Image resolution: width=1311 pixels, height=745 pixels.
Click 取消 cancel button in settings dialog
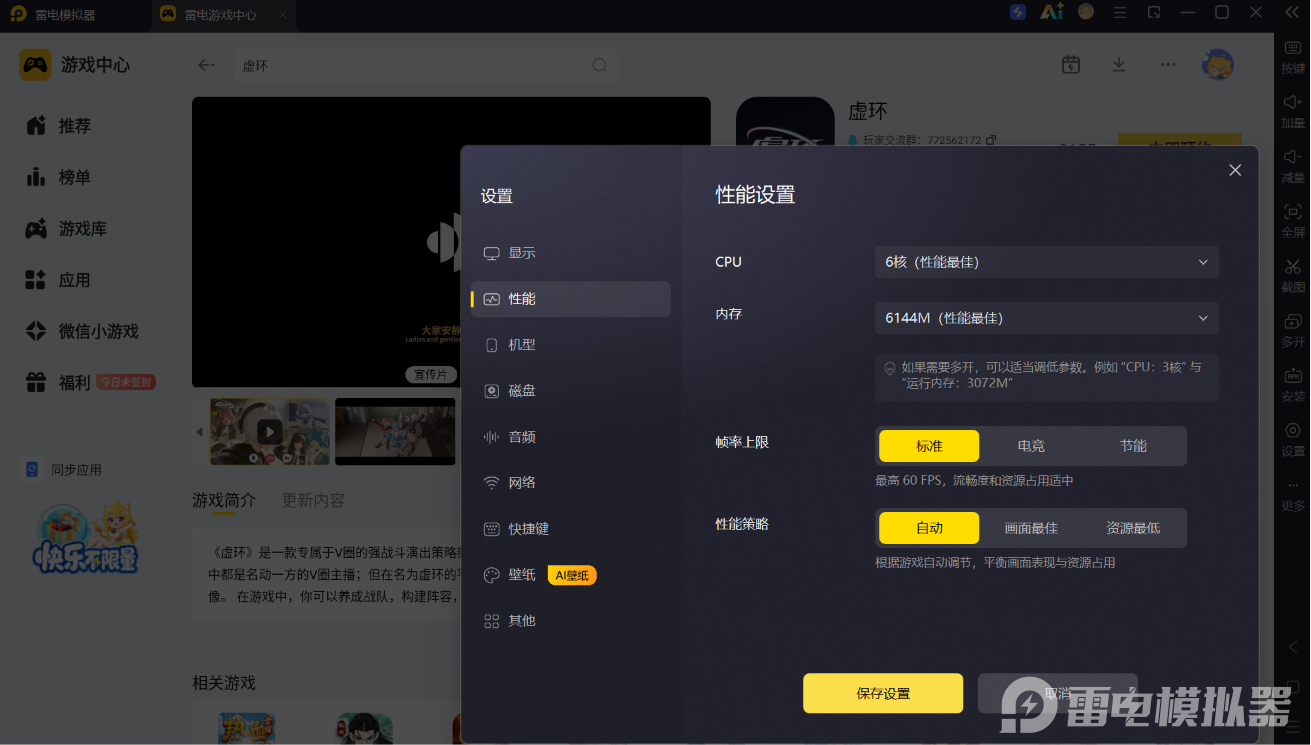1058,693
